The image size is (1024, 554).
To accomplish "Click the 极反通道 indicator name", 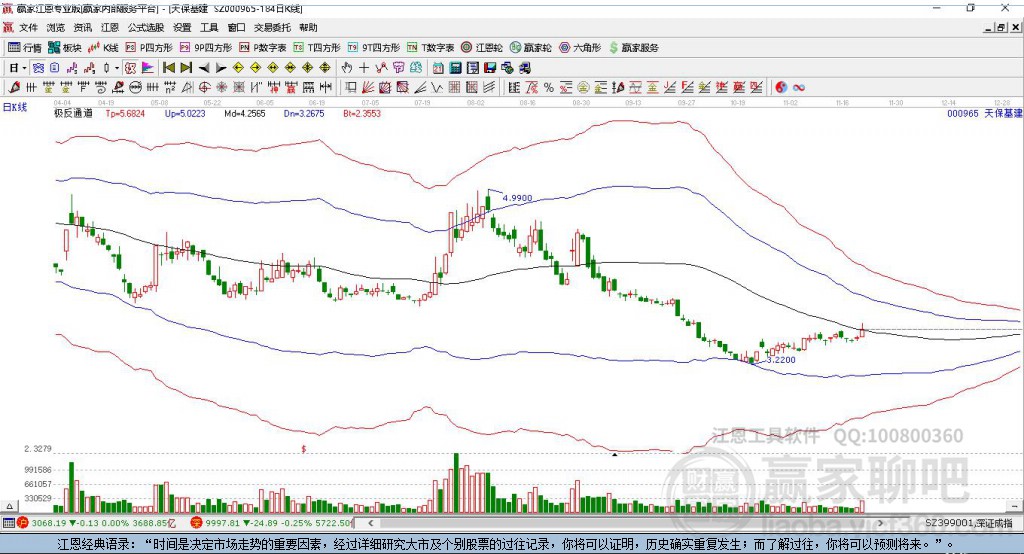I will coord(73,114).
